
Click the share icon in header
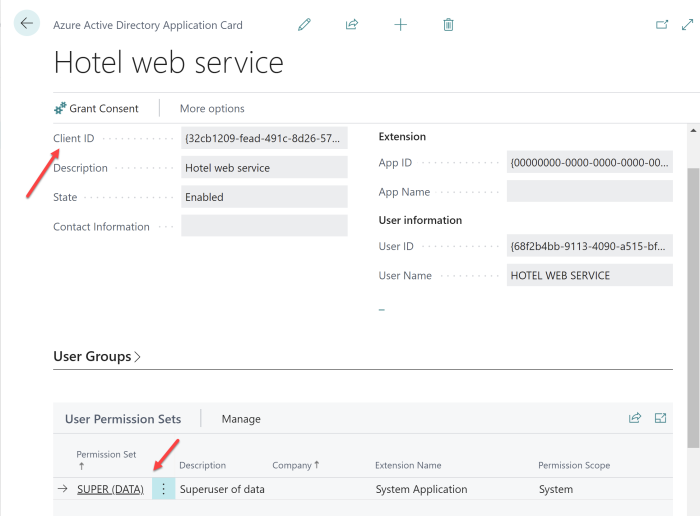(x=352, y=25)
